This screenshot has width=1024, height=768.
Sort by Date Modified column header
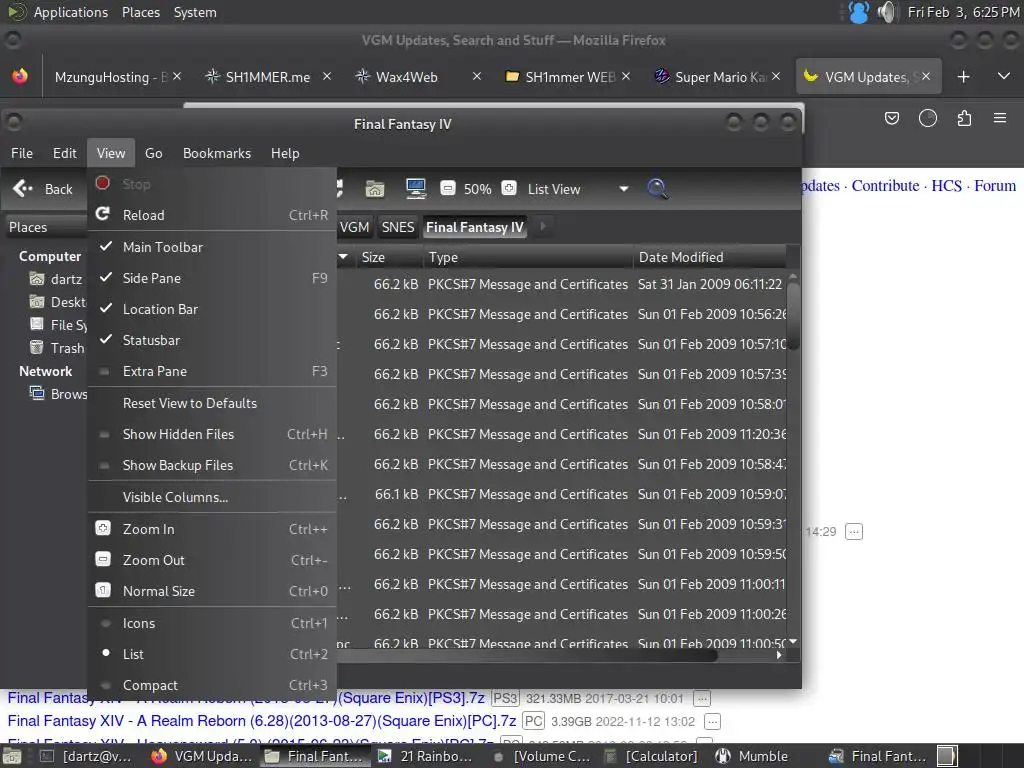(x=709, y=257)
